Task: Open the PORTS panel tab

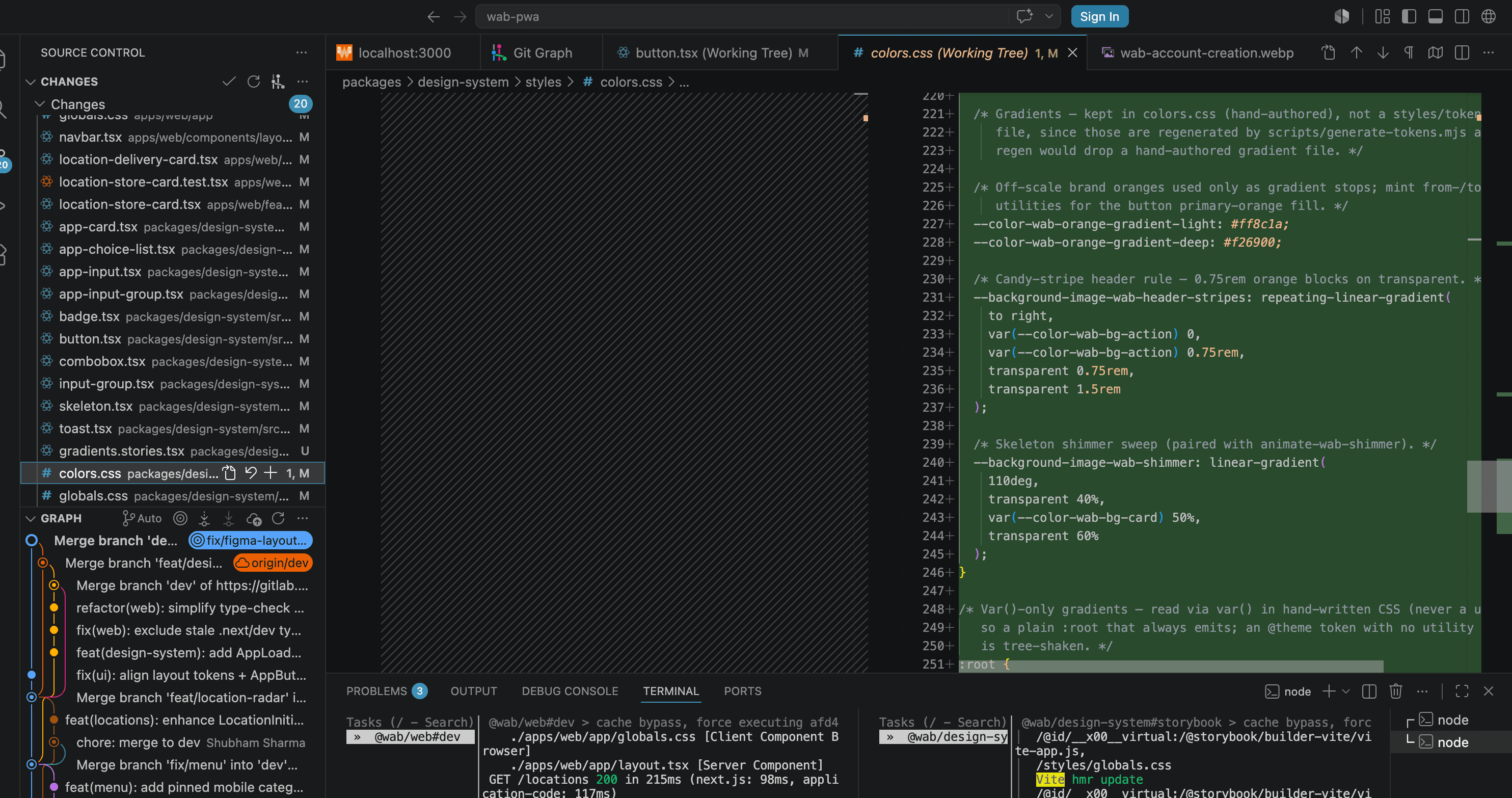Action: tap(743, 691)
